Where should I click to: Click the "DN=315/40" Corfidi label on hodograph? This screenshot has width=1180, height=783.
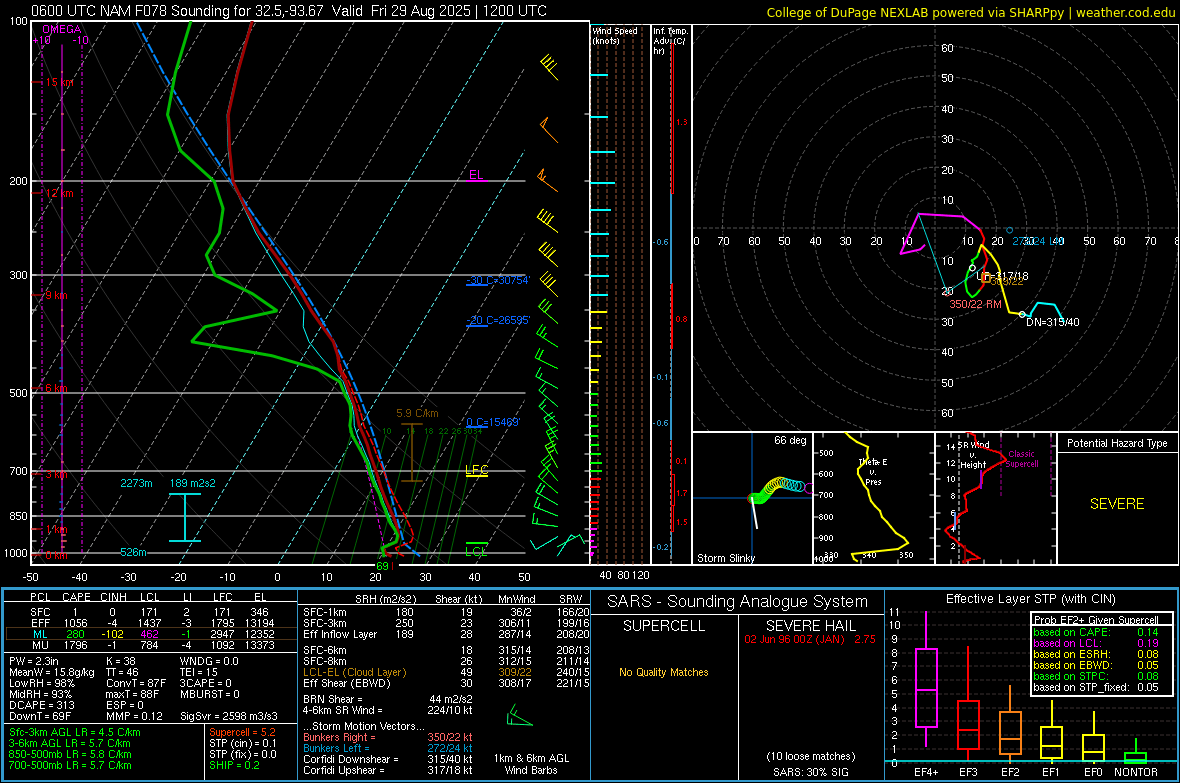[1053, 322]
